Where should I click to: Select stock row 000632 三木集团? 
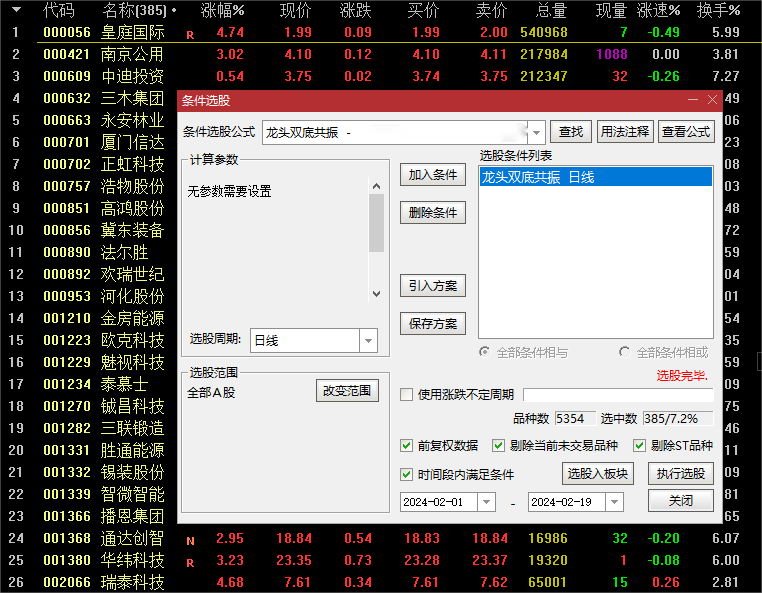(x=89, y=98)
